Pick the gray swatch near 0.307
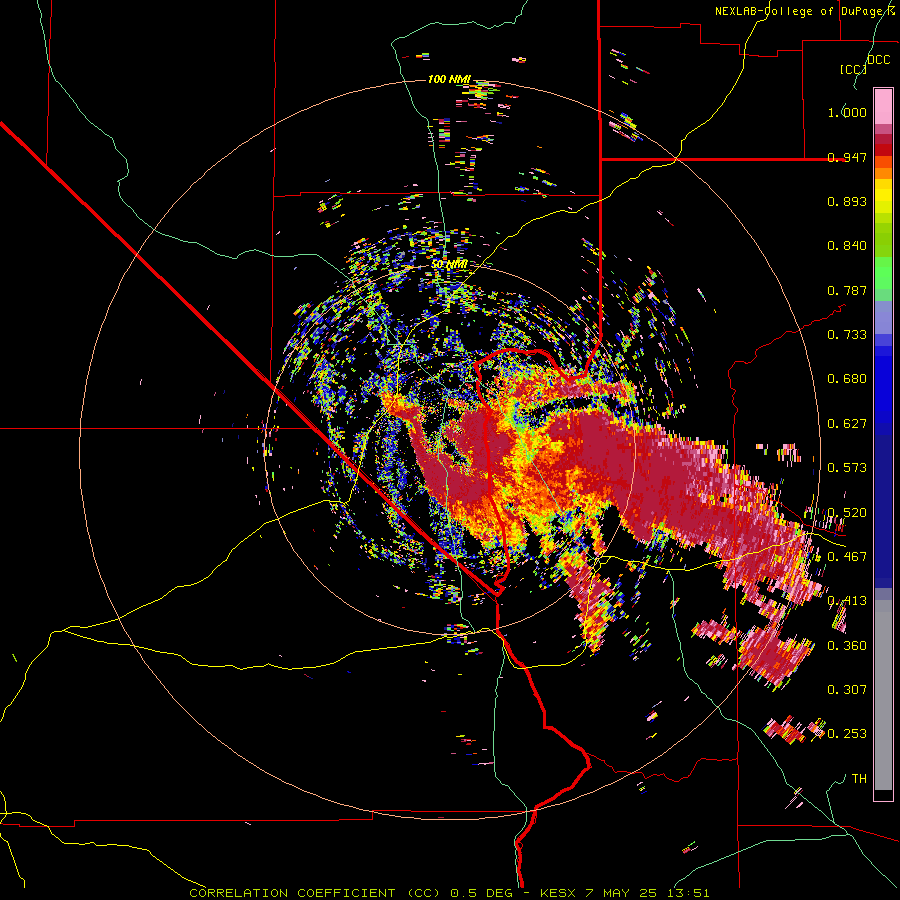 [883, 695]
